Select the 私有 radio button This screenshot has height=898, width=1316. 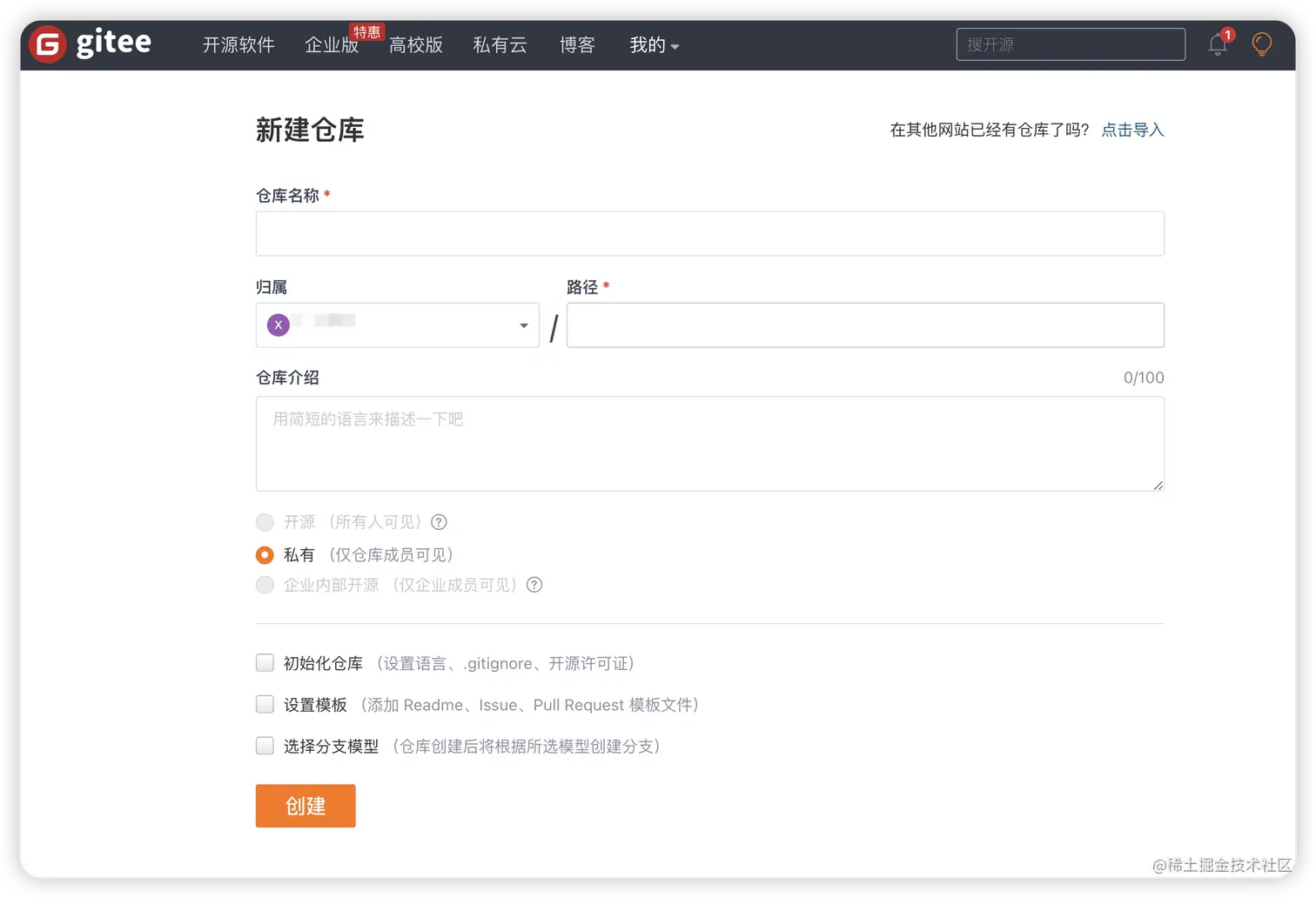coord(265,554)
